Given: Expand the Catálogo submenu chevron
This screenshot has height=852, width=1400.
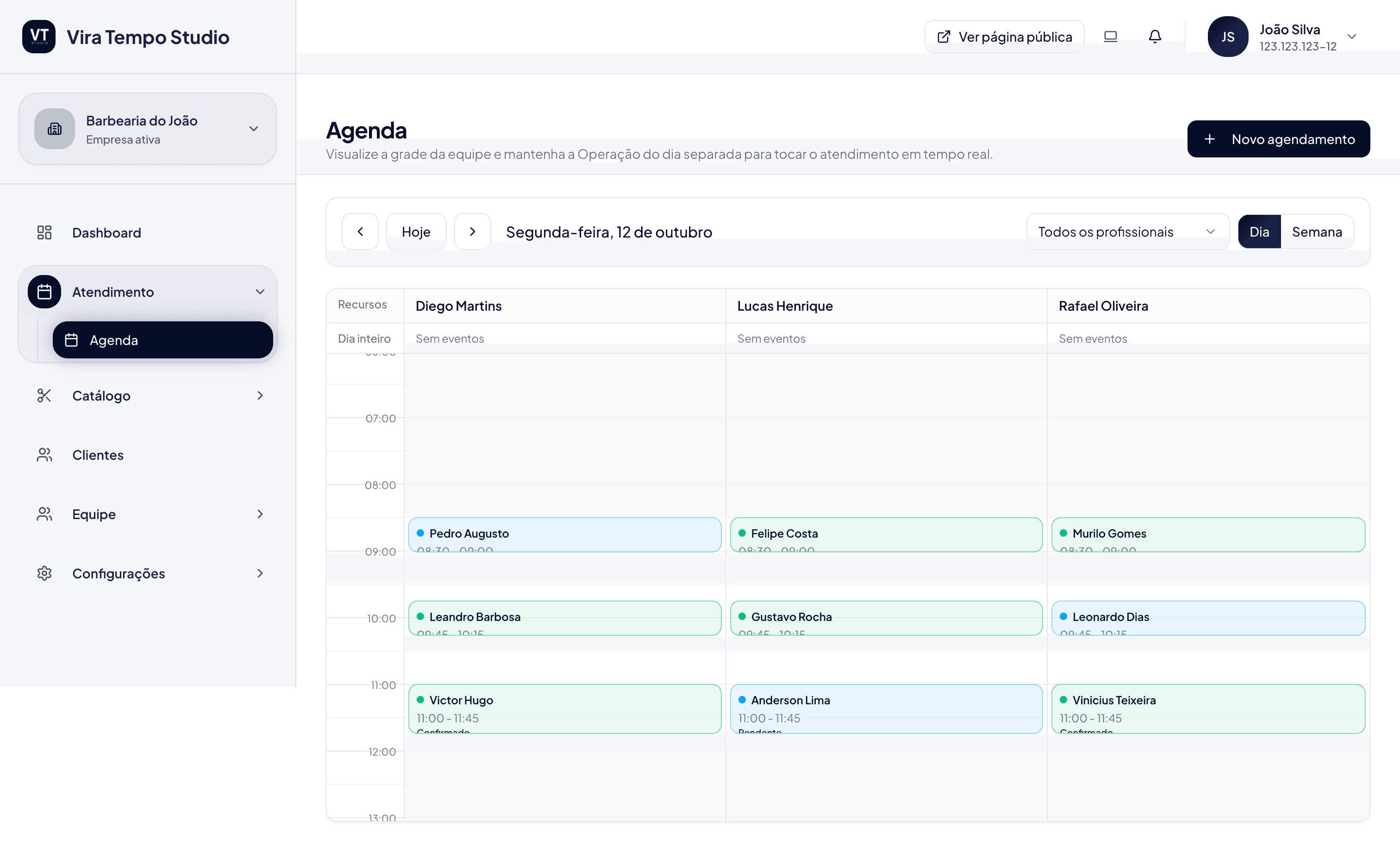Looking at the screenshot, I should tap(260, 395).
